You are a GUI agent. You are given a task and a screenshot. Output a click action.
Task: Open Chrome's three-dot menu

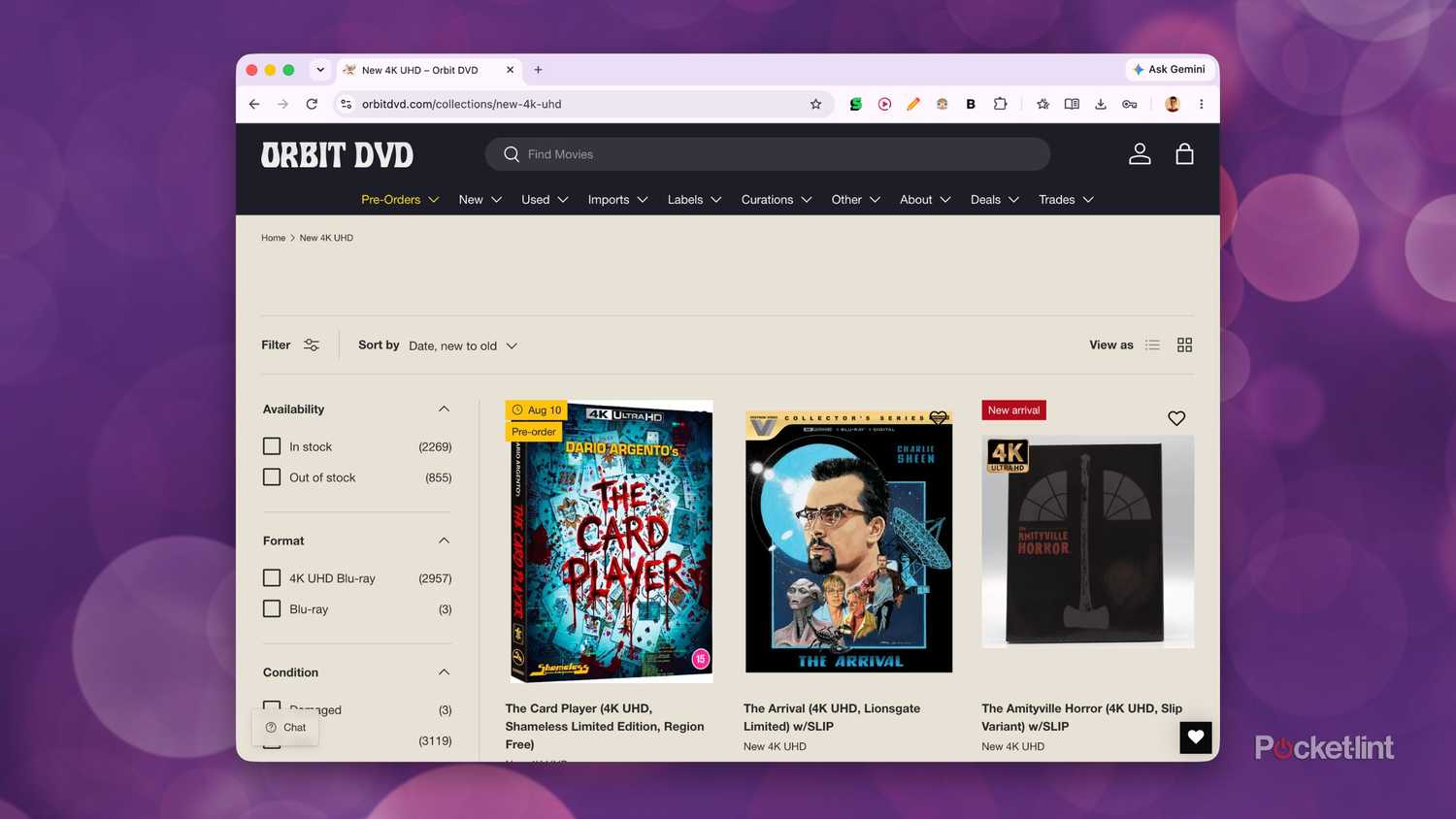pos(1201,104)
